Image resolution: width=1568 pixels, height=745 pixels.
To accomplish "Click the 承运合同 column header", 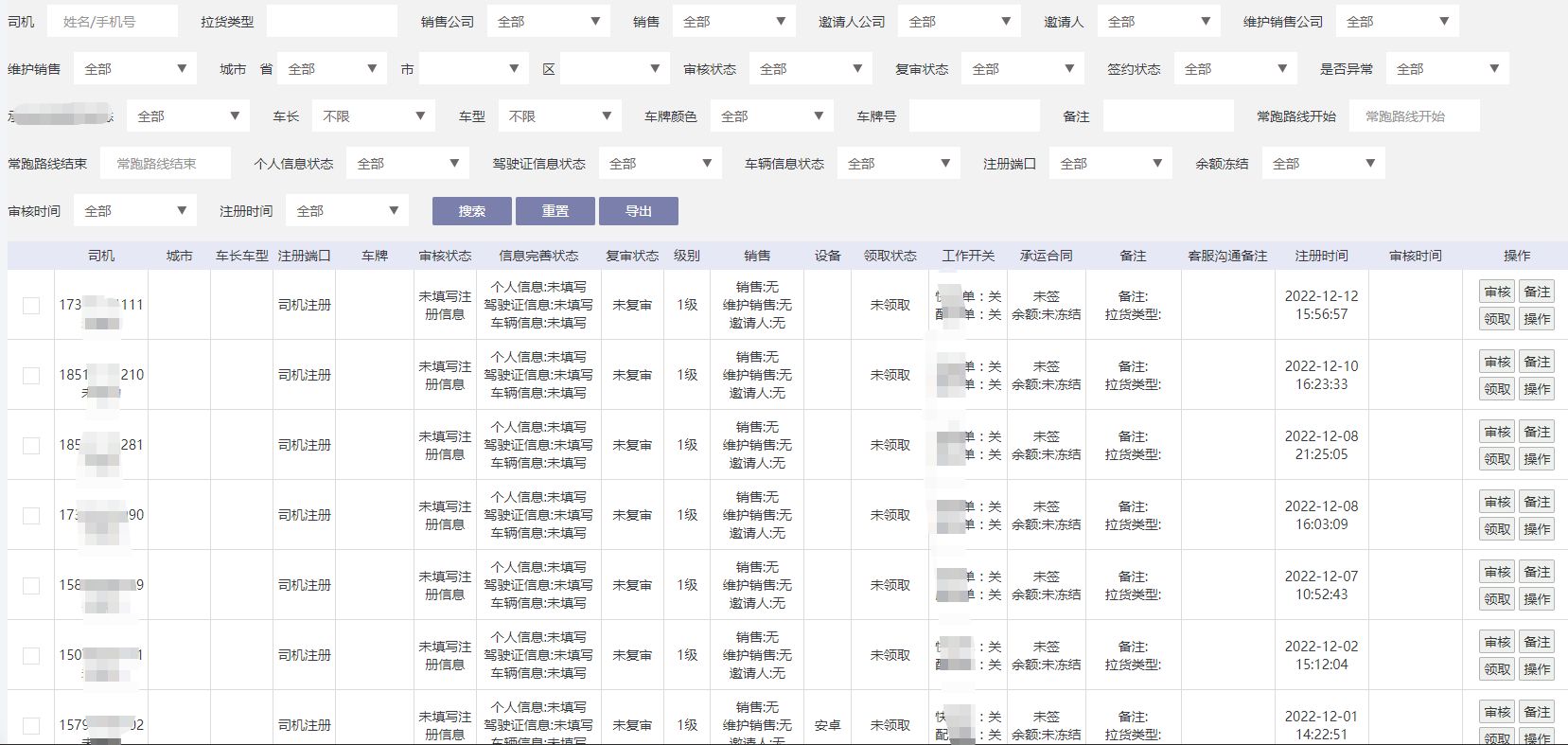I will click(x=1046, y=256).
